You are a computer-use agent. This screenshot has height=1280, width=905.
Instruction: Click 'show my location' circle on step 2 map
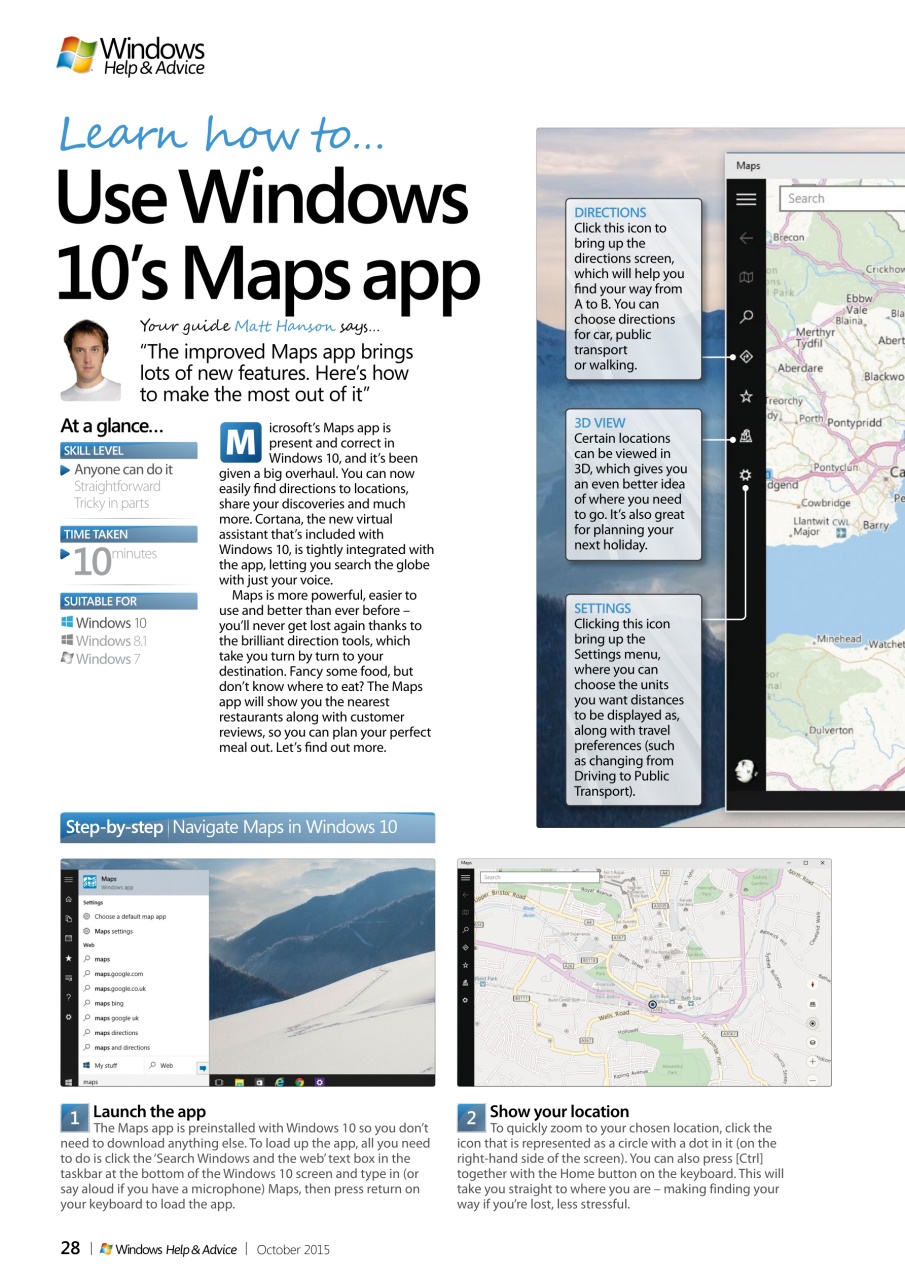812,1024
